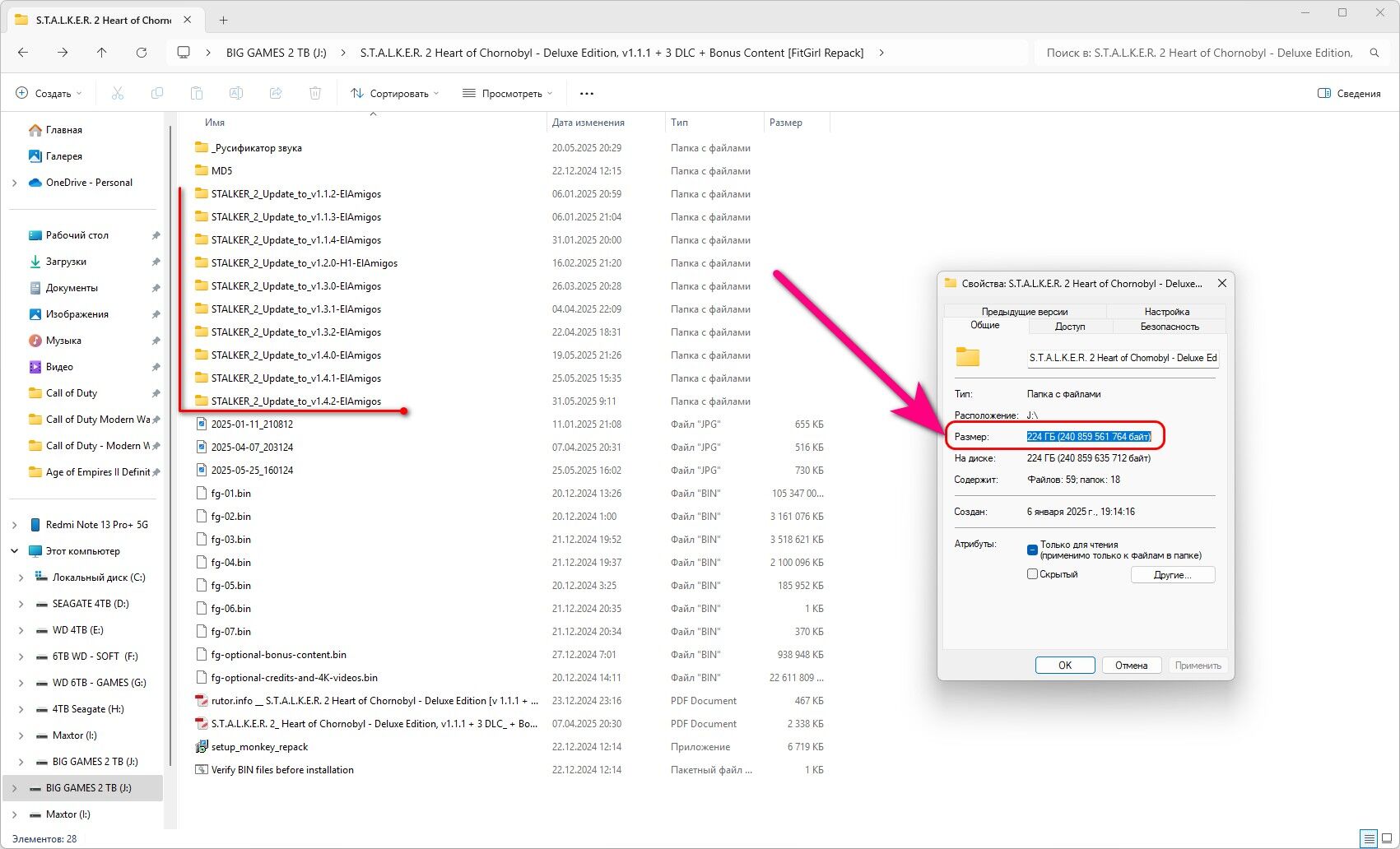Sort by Дата изменения column header
Screen dimensions: 1400x849
point(588,123)
